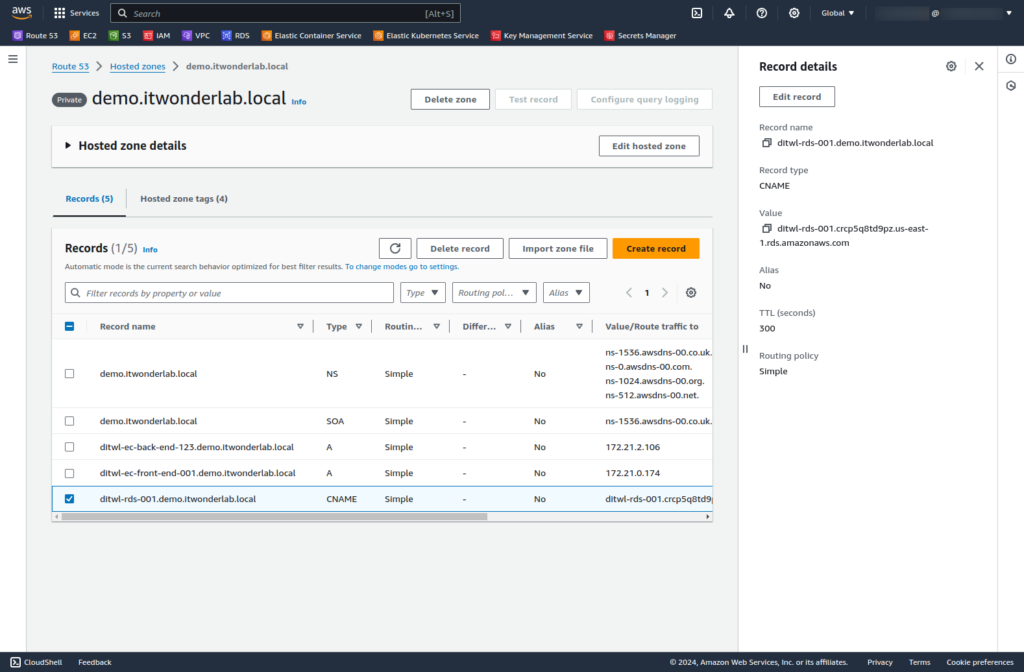Open the Services grid menu
The width and height of the screenshot is (1024, 672).
(76, 13)
